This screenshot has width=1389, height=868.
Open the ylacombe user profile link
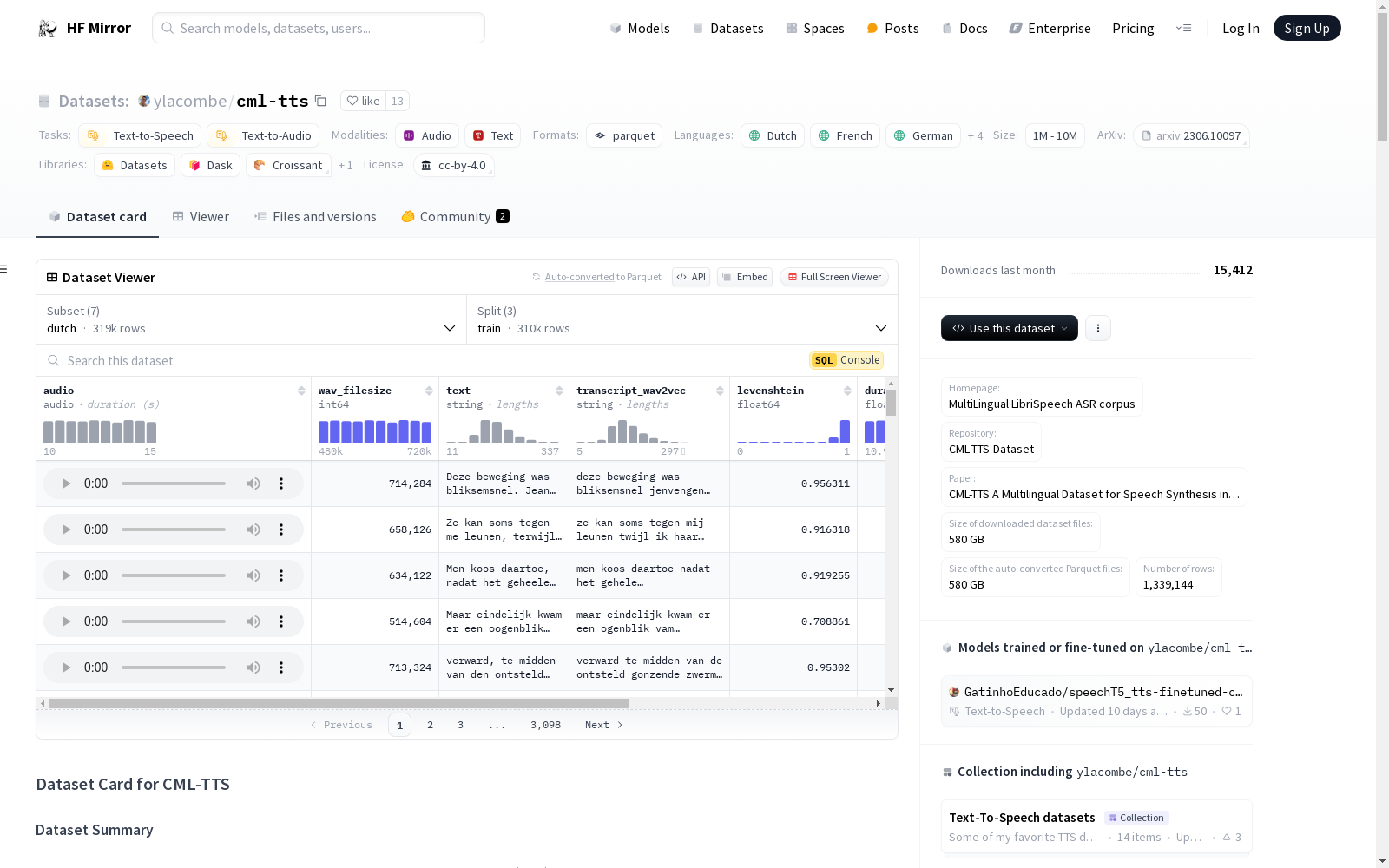[190, 101]
